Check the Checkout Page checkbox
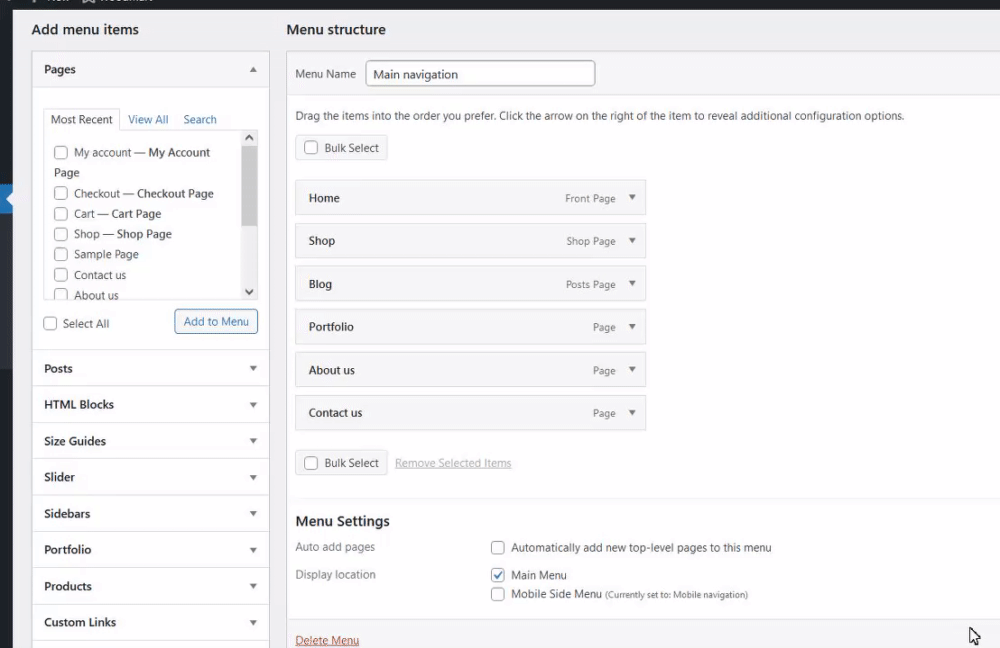The image size is (1000, 648). point(61,193)
